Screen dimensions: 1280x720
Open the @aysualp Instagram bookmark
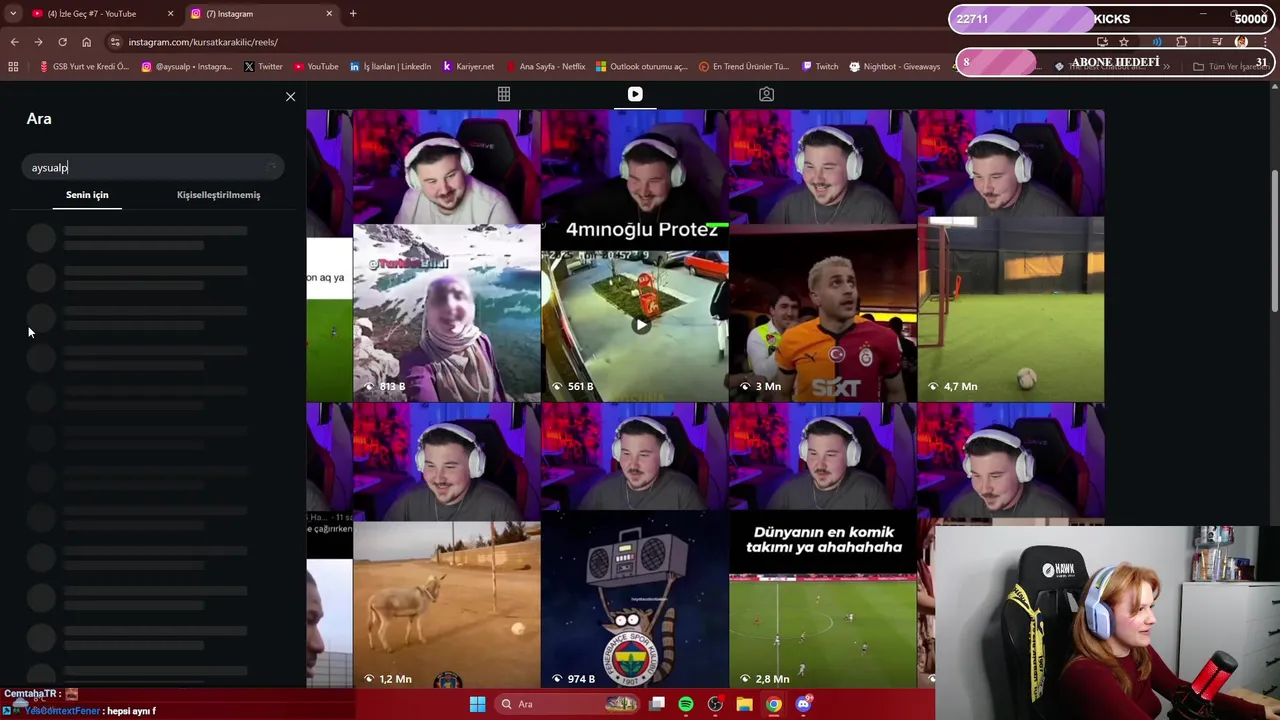coord(187,67)
